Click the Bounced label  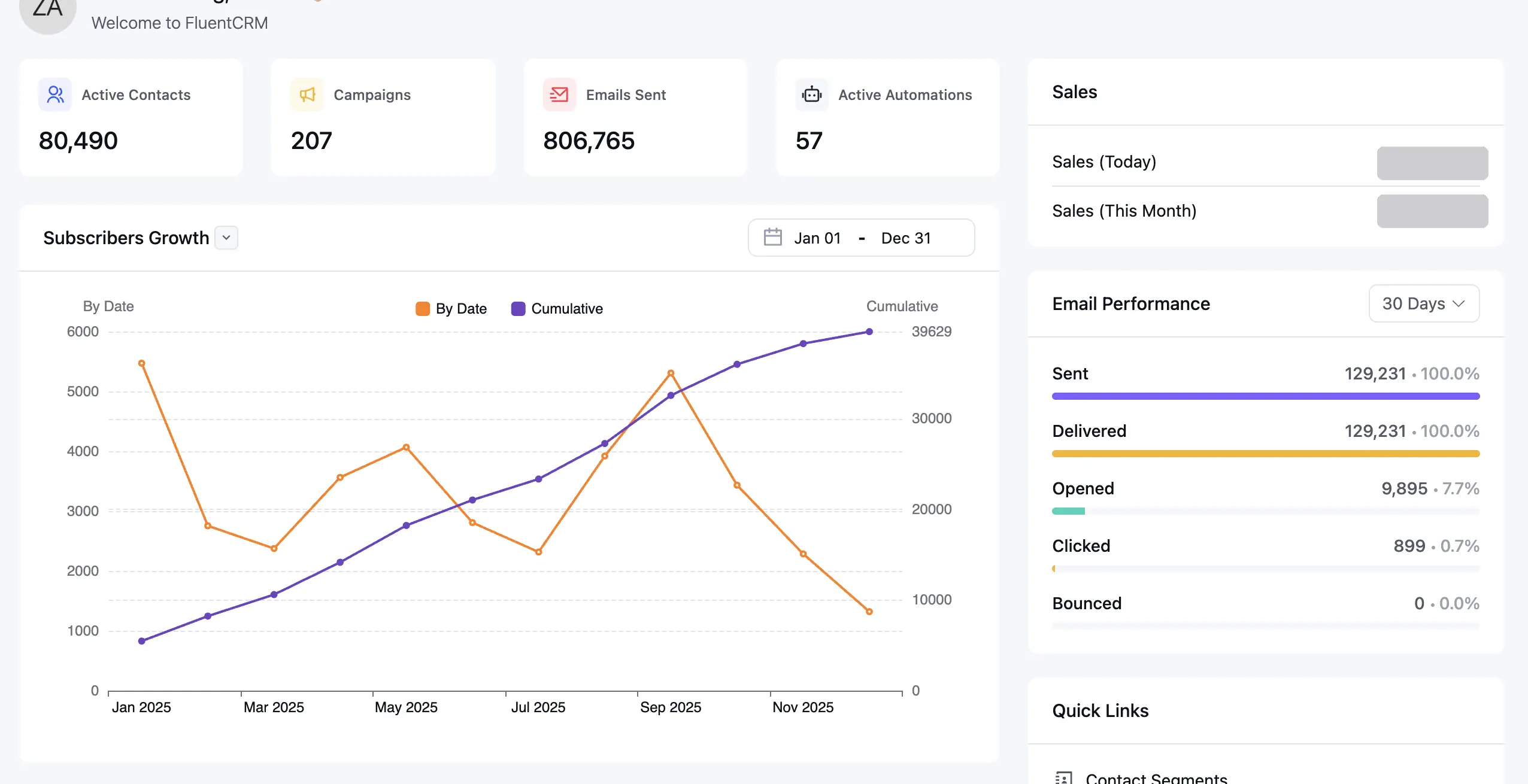(x=1087, y=603)
